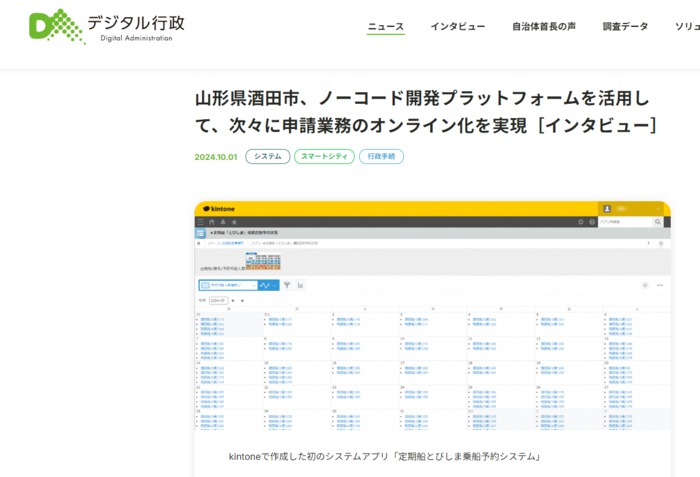
Task: Open the ニュース menu item
Action: point(386,27)
